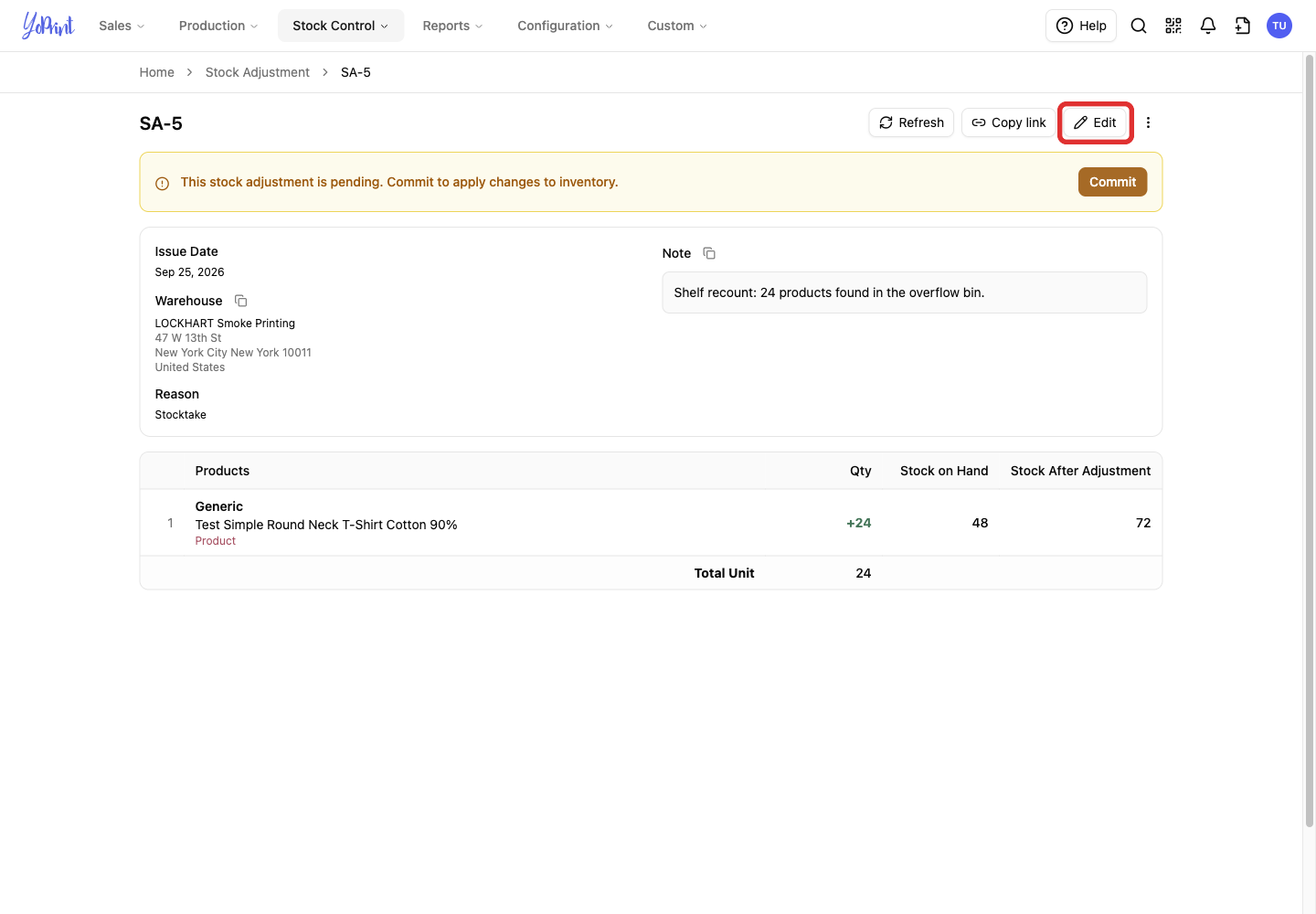
Task: Click the Refresh button
Action: coord(911,122)
